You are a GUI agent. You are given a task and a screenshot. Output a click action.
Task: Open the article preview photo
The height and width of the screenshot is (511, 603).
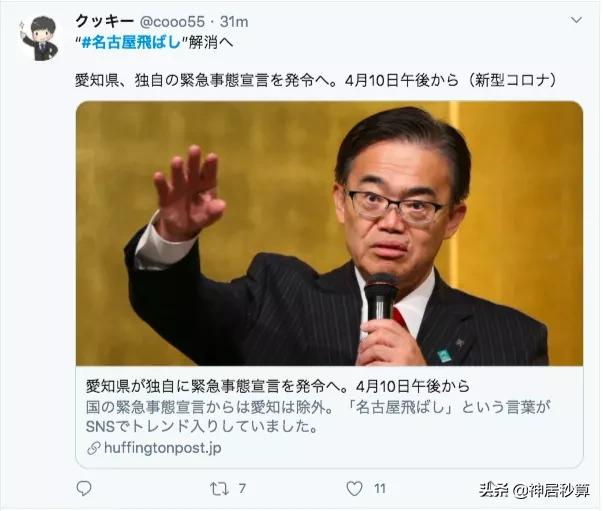tap(329, 233)
